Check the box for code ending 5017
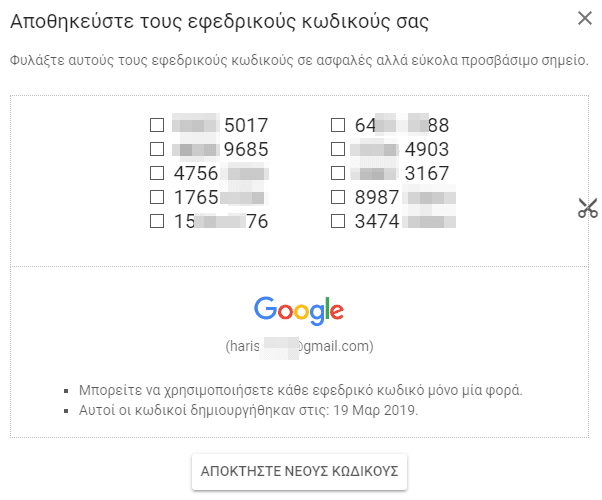The width and height of the screenshot is (602, 500). [157, 125]
